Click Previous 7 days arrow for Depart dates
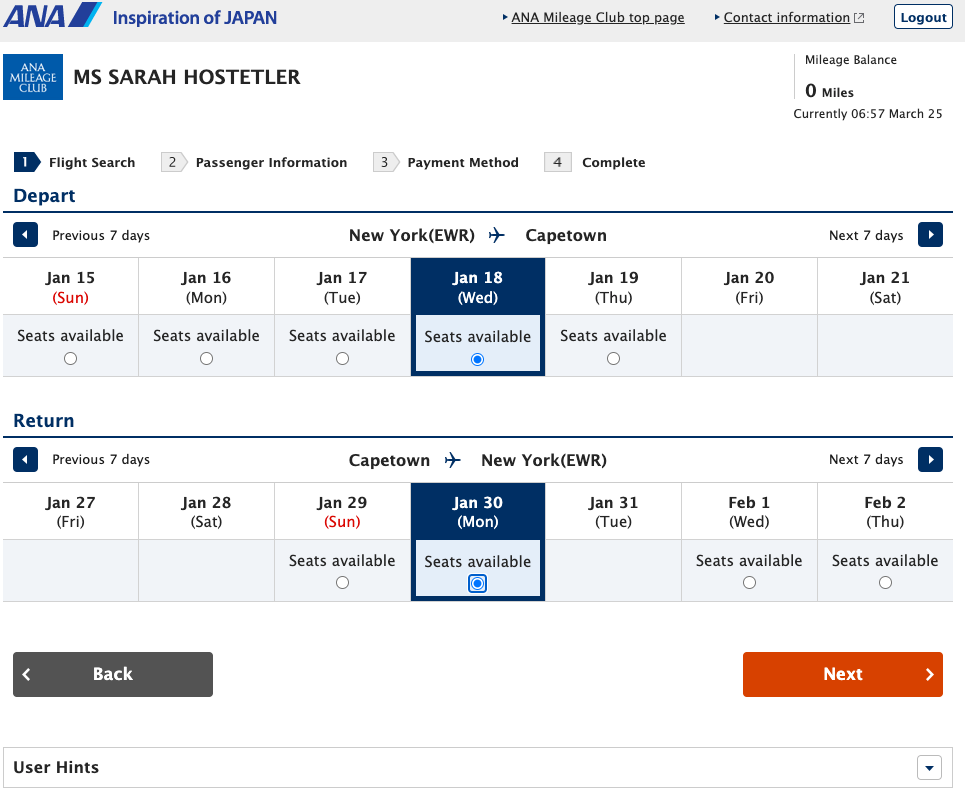Viewport: 965px width, 803px height. tap(25, 234)
